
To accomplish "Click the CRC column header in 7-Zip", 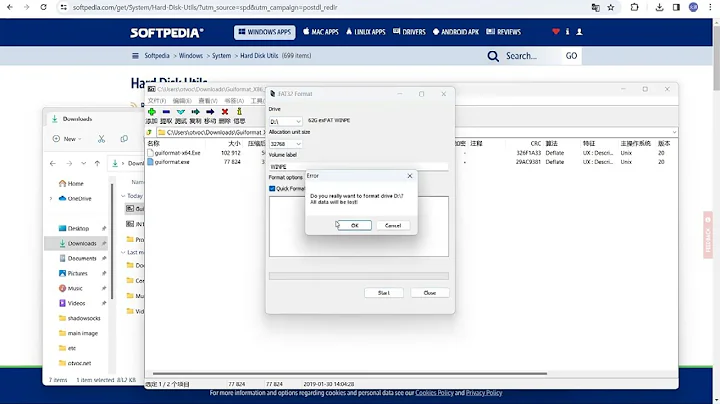I will pyautogui.click(x=535, y=144).
